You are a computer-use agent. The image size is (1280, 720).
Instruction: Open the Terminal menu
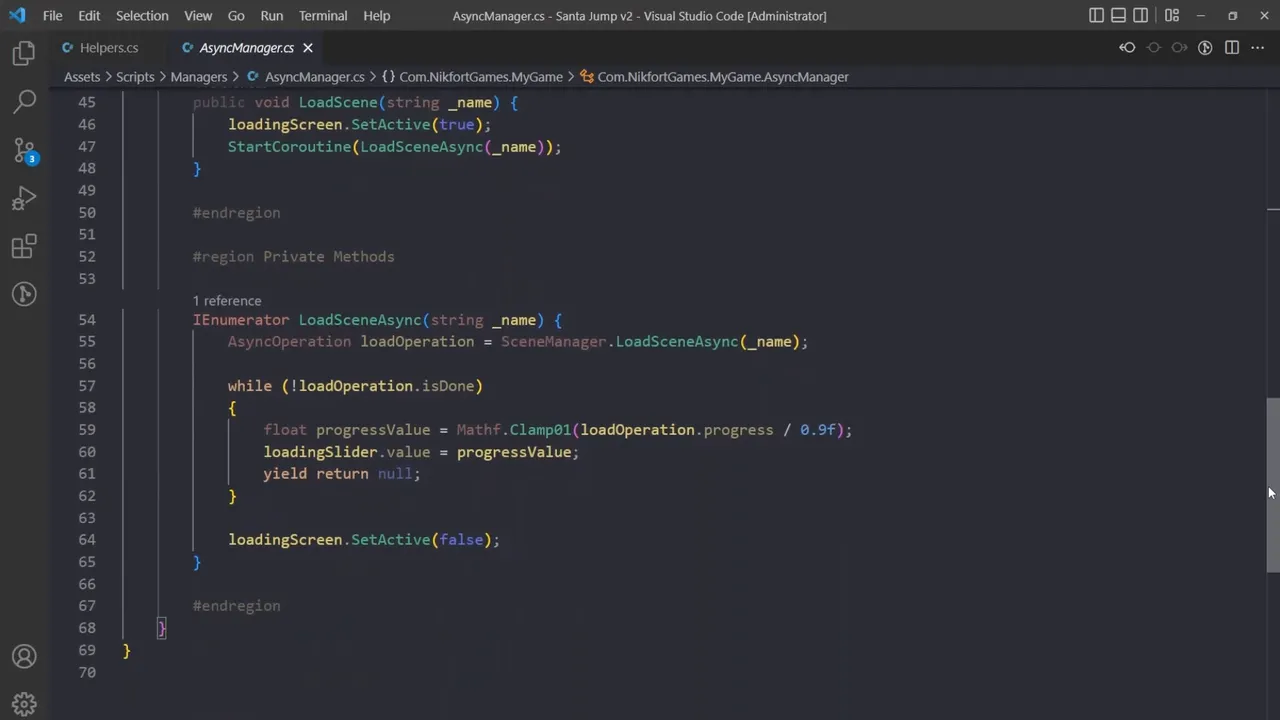coord(323,16)
